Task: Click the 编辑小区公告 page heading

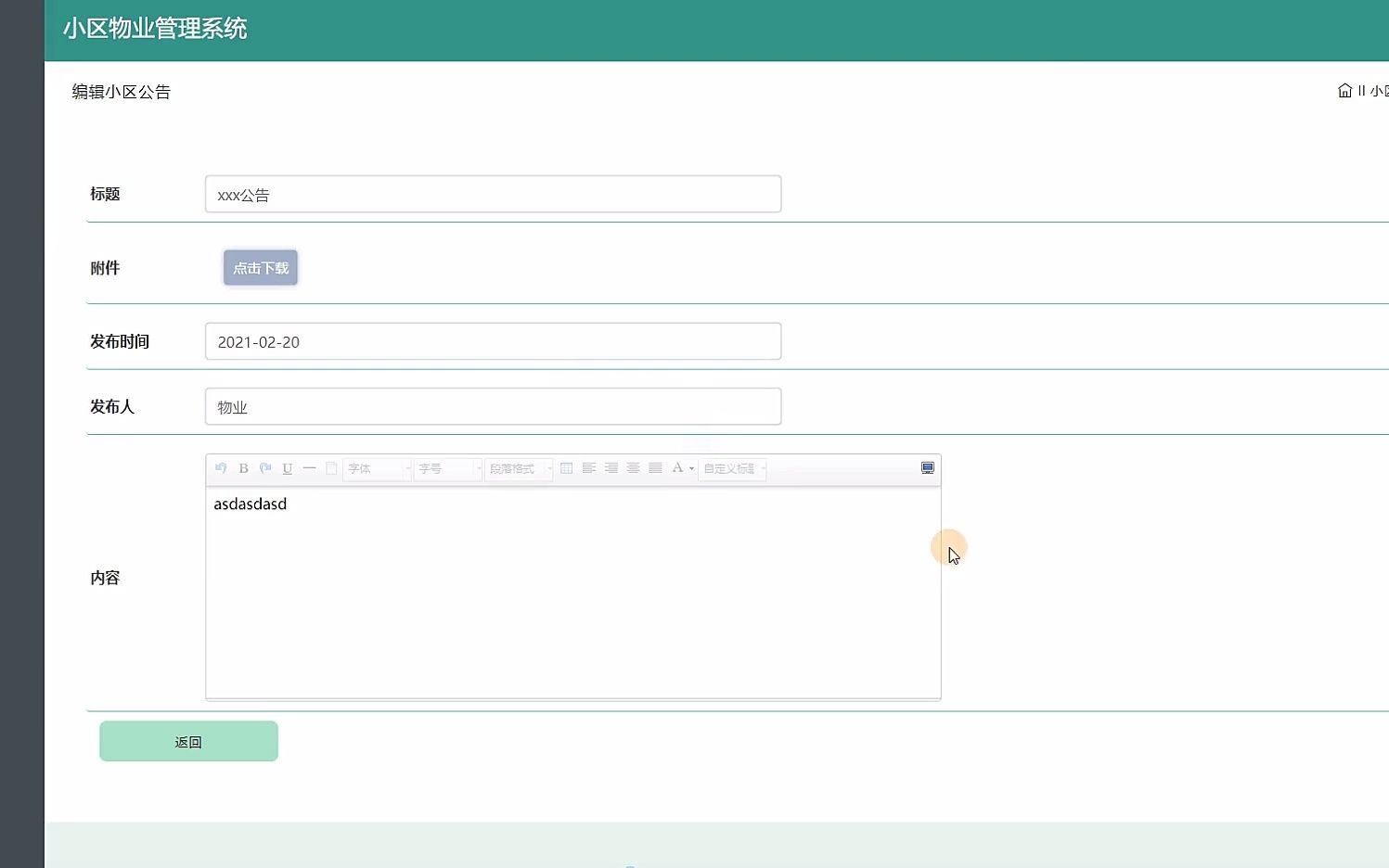Action: point(122,92)
